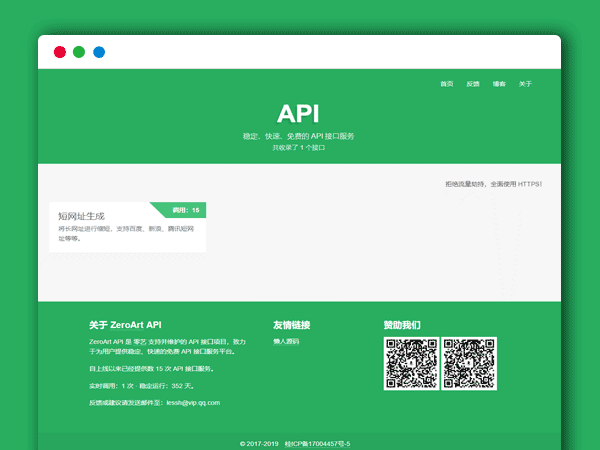Image resolution: width=600 pixels, height=450 pixels.
Task: Click the large API heading
Action: click(298, 112)
